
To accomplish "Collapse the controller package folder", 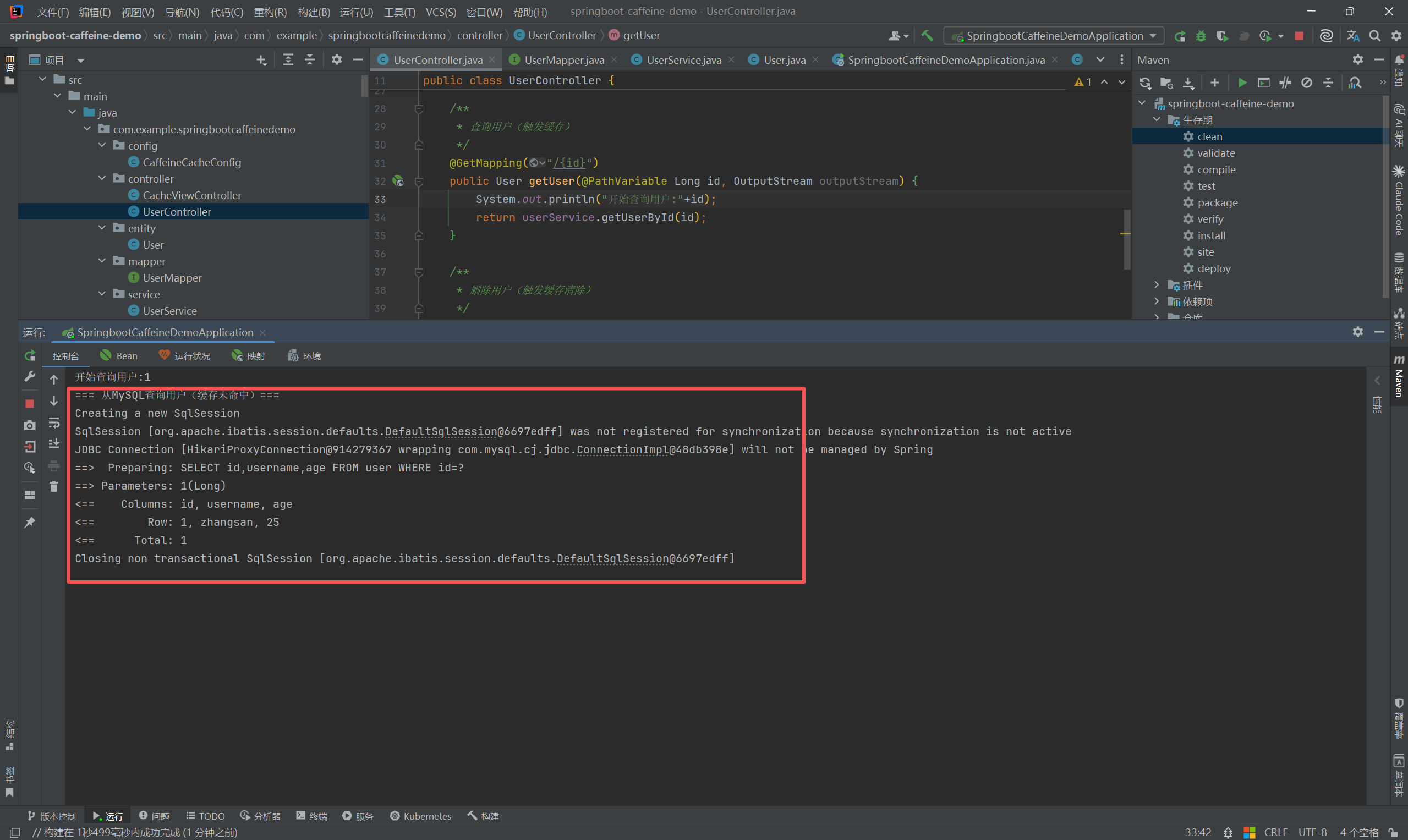I will (102, 178).
